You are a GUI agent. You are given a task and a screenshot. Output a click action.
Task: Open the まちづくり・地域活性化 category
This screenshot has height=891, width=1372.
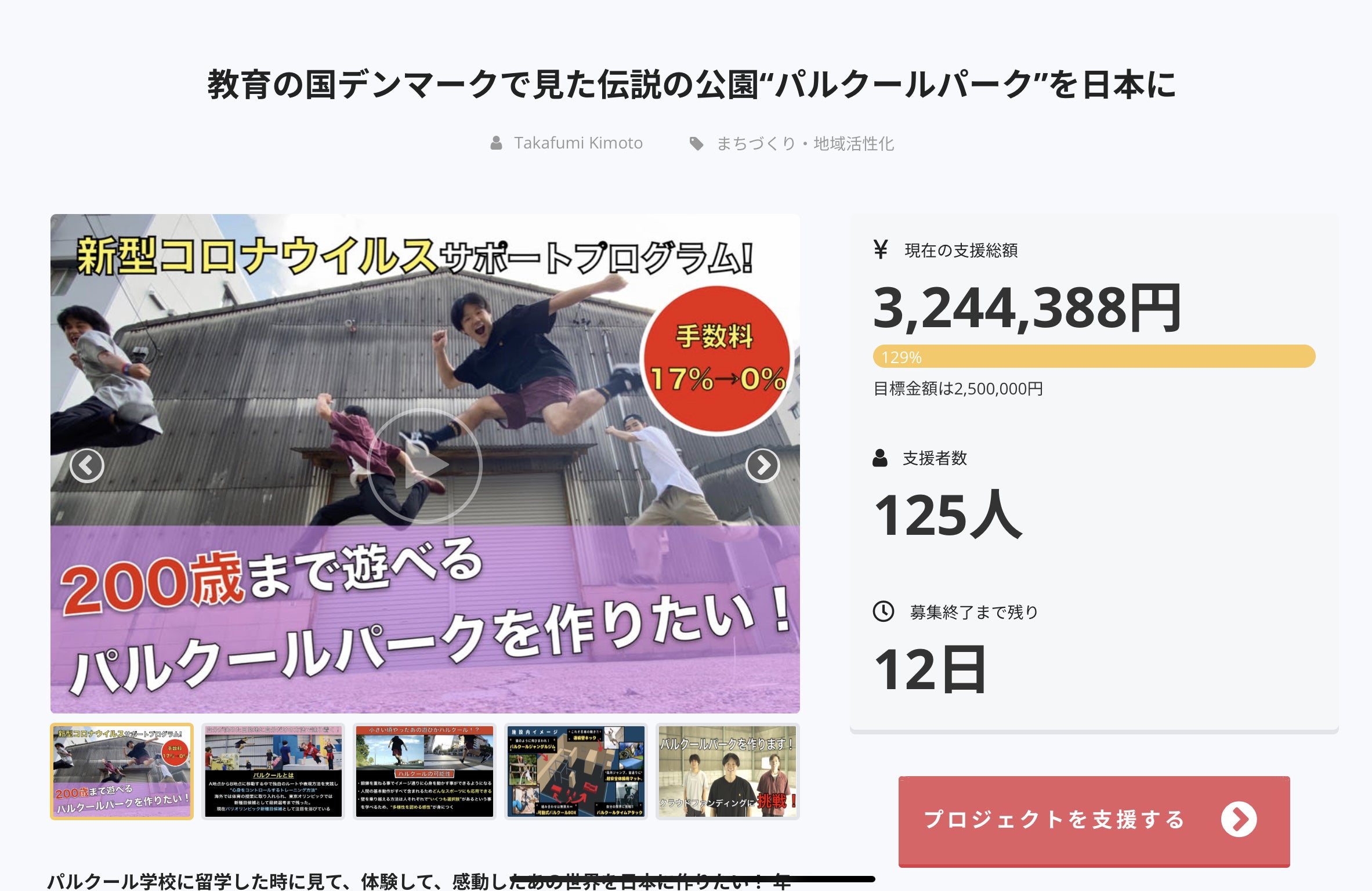tap(805, 143)
